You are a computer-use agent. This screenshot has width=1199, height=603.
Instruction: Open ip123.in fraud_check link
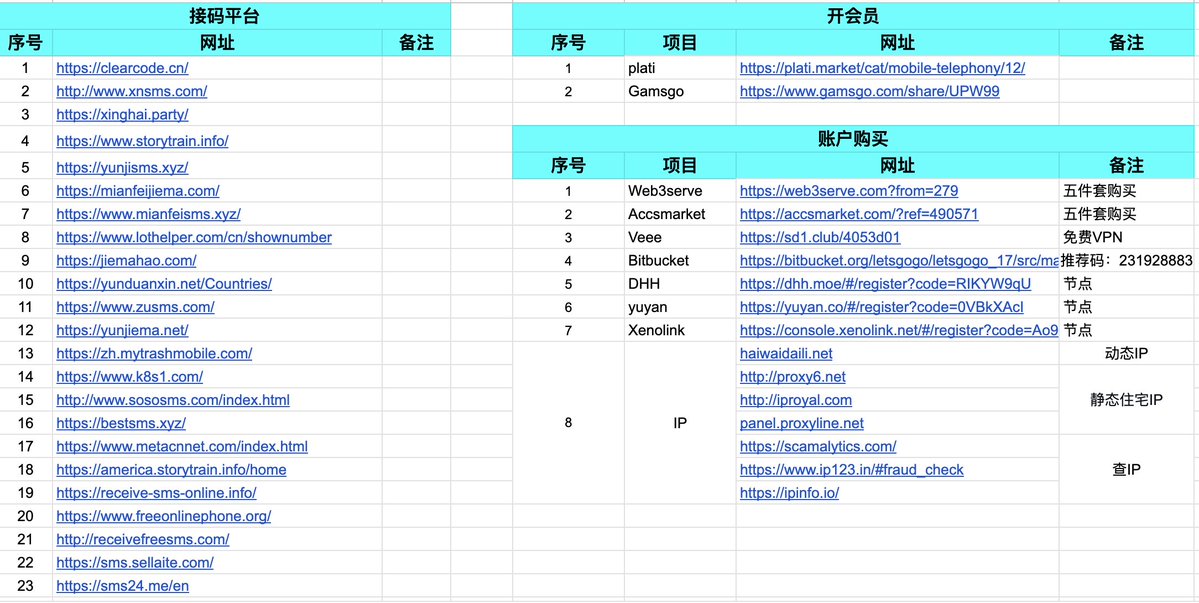(x=852, y=469)
